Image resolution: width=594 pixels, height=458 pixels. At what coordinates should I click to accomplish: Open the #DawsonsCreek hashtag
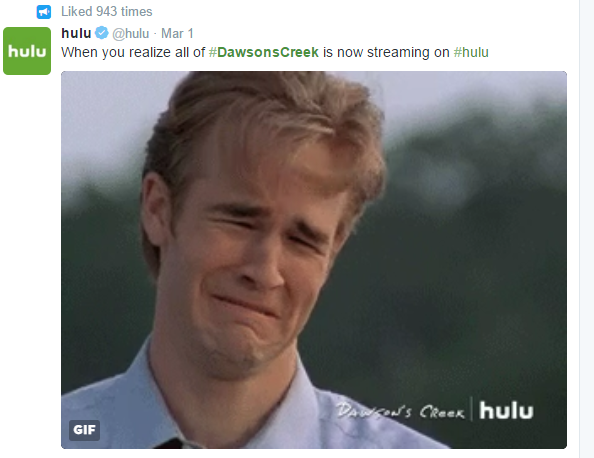tap(264, 52)
